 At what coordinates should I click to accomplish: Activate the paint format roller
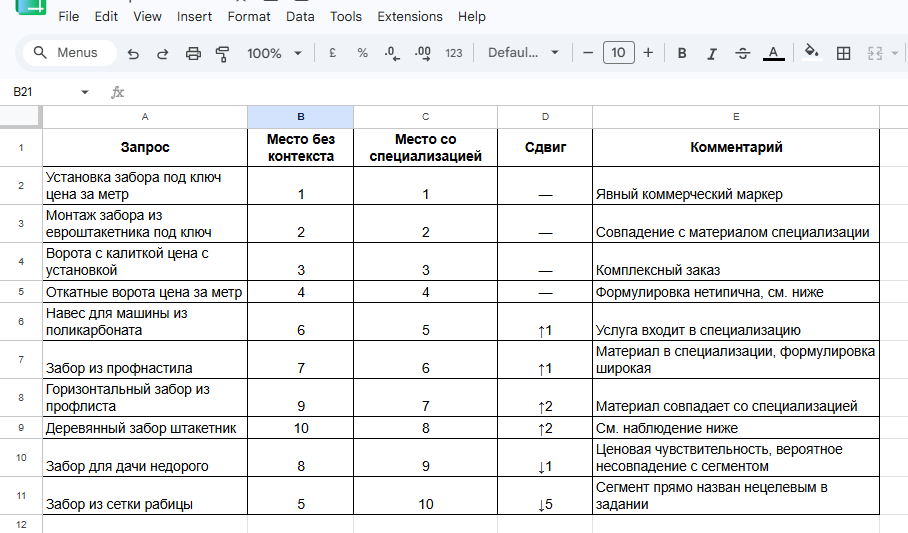point(222,53)
